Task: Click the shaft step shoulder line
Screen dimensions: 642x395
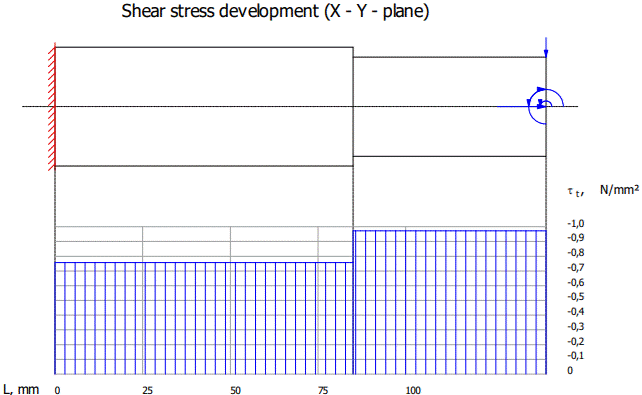Action: tap(353, 106)
